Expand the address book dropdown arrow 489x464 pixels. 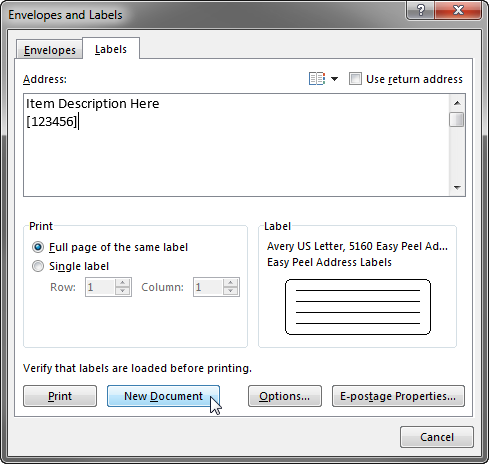coord(334,79)
